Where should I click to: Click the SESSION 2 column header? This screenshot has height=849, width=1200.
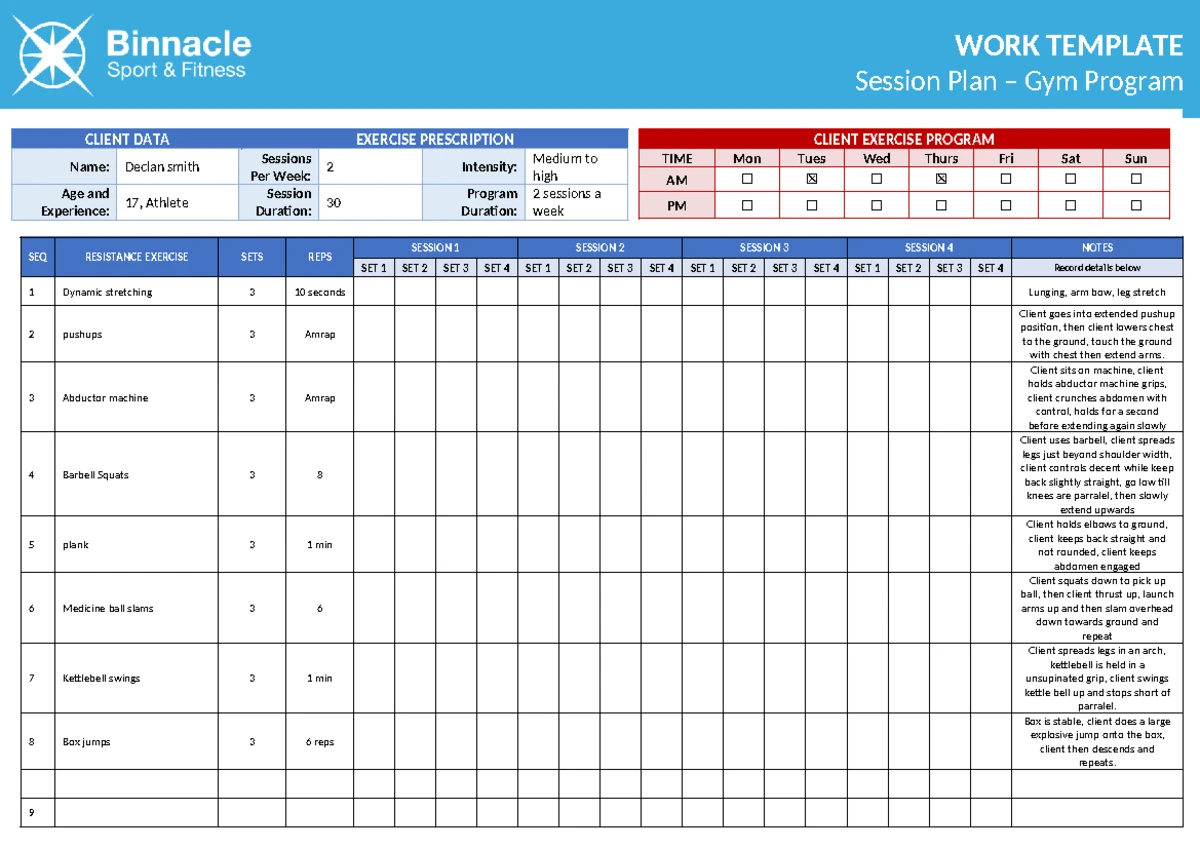600,247
